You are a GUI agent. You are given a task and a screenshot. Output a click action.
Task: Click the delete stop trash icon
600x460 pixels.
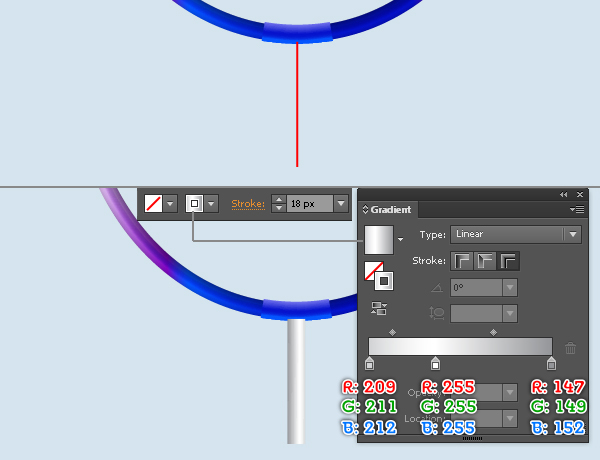tap(570, 348)
